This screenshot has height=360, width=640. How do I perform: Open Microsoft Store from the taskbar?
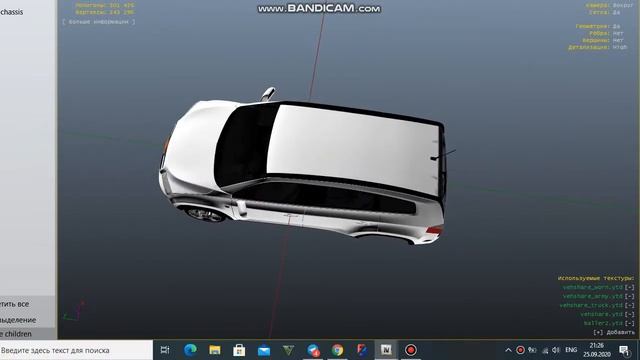(x=239, y=350)
